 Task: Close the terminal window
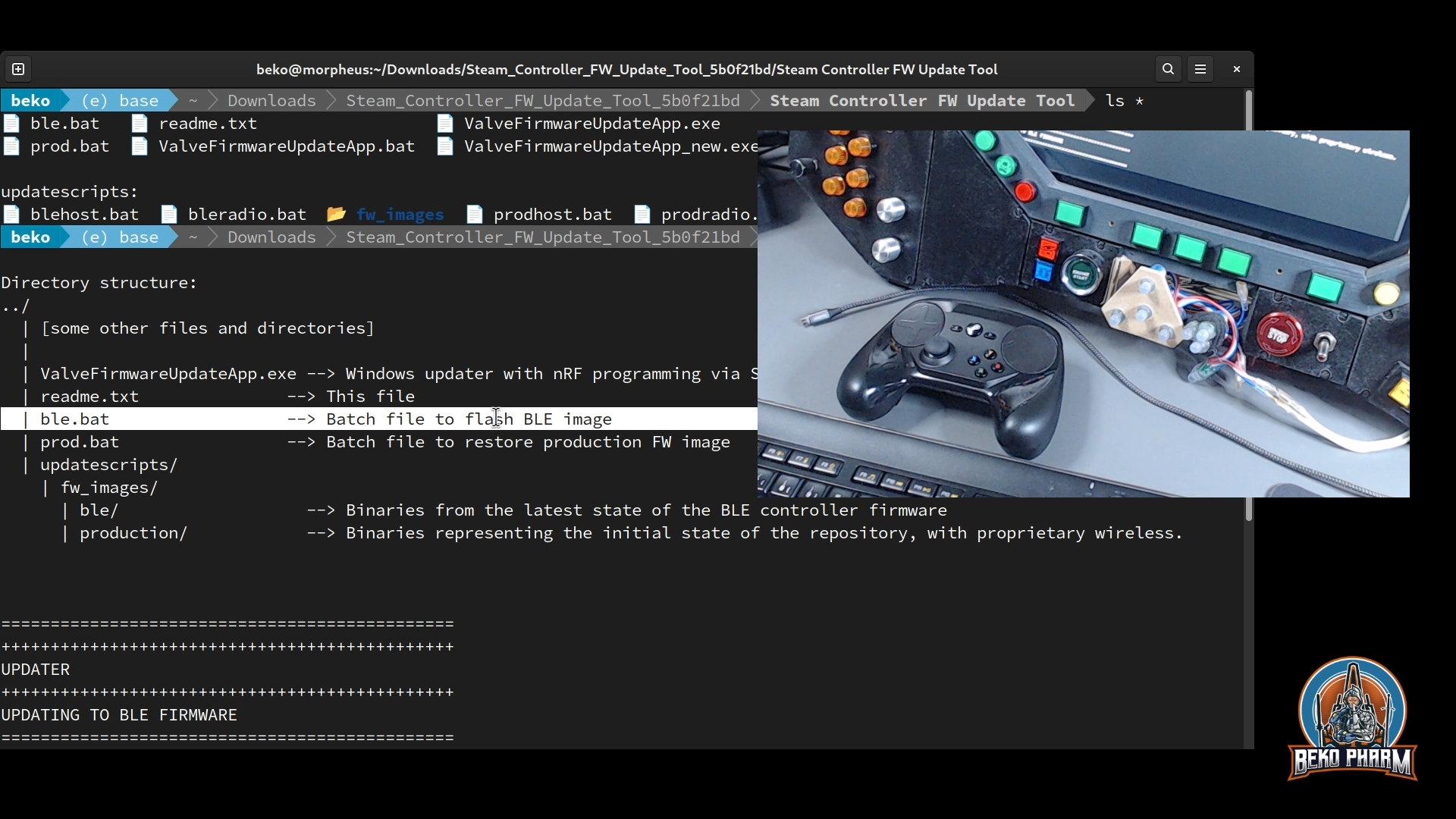click(1237, 69)
